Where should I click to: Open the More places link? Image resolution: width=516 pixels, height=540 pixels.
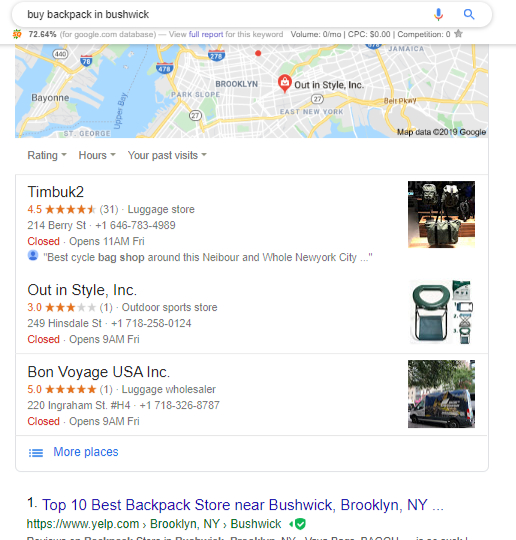click(x=86, y=452)
